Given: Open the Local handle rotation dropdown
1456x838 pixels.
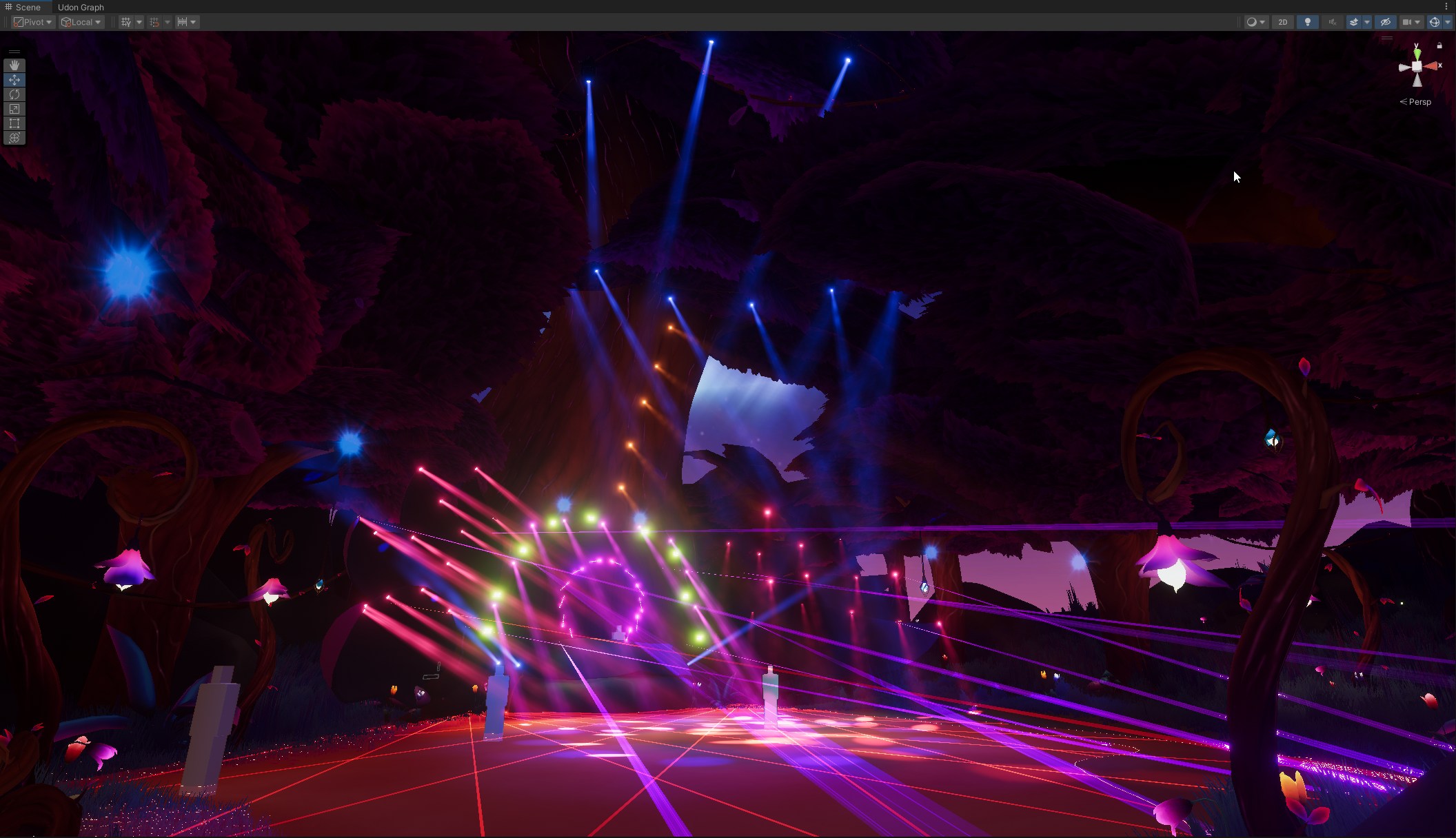Looking at the screenshot, I should point(81,22).
